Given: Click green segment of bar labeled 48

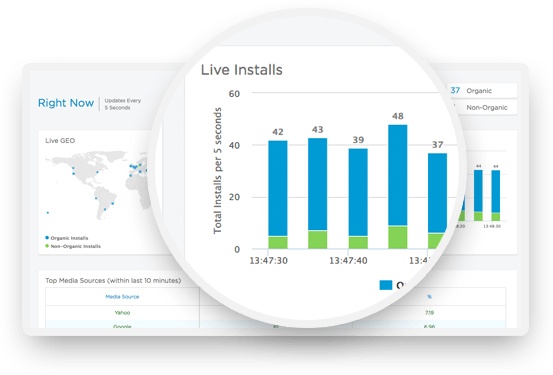Looking at the screenshot, I should (397, 237).
